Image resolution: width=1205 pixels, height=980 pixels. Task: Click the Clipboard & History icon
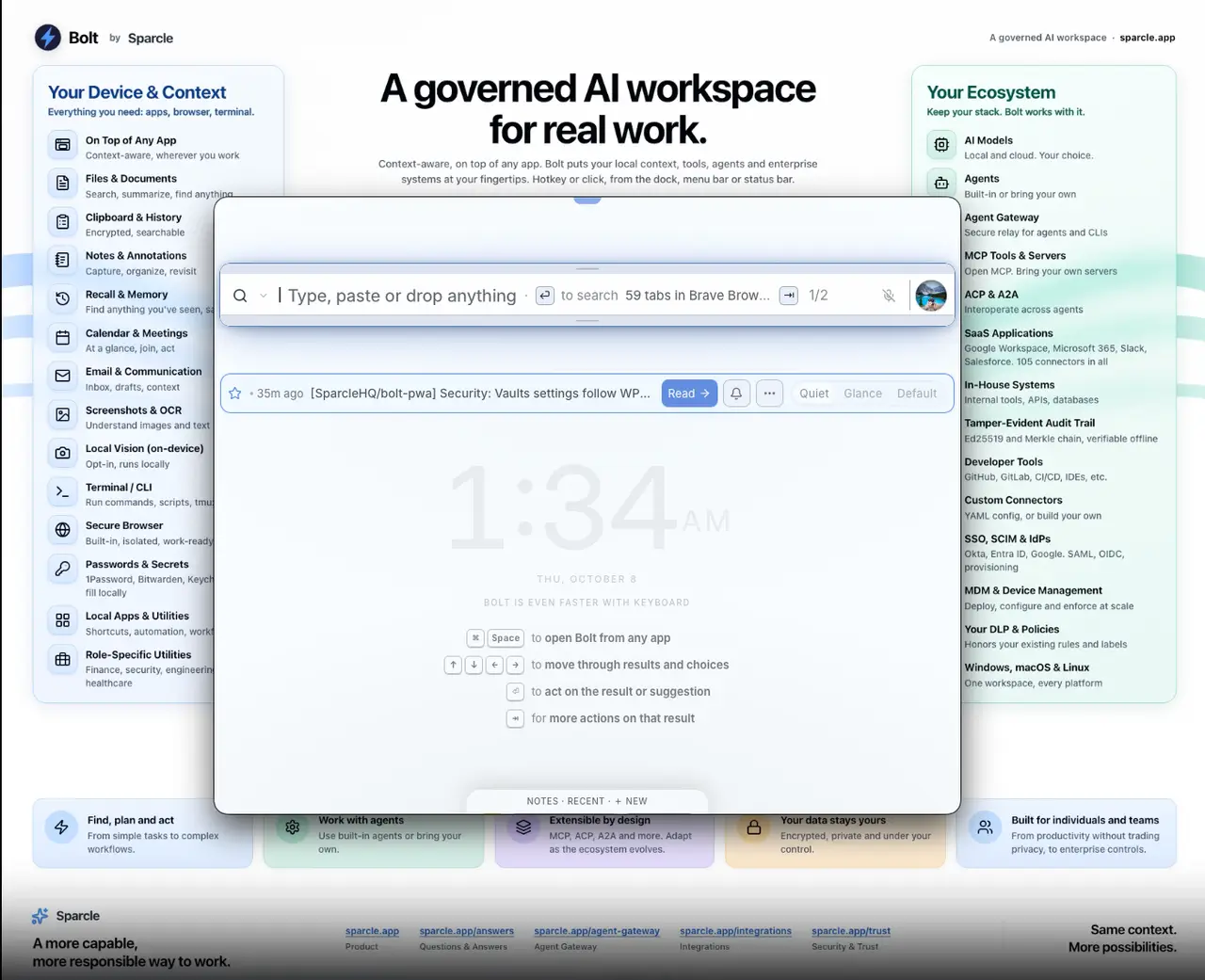[63, 222]
